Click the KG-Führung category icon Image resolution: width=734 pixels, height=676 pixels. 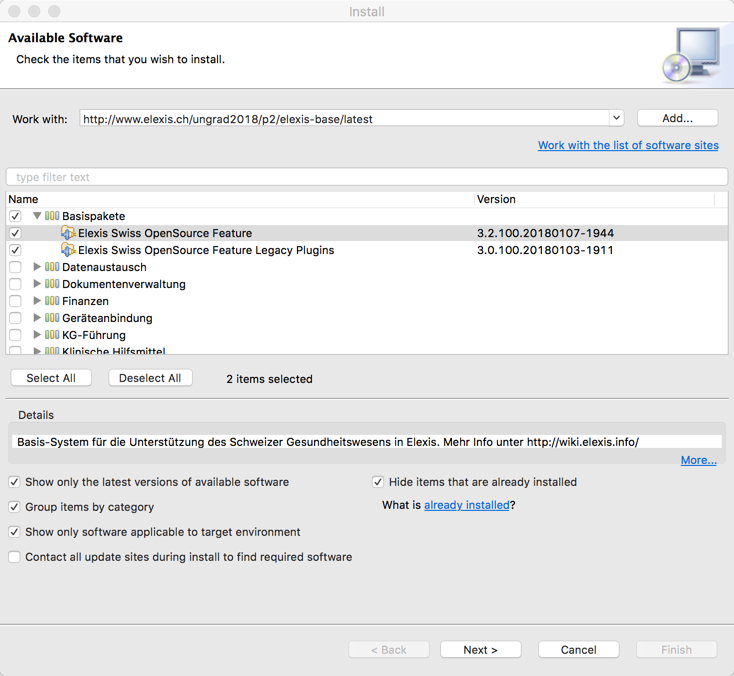52,335
